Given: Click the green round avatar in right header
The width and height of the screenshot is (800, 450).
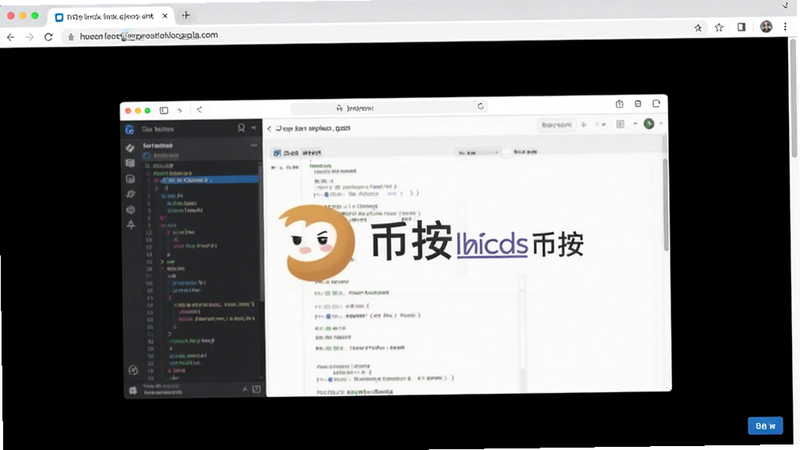Looking at the screenshot, I should pos(649,124).
